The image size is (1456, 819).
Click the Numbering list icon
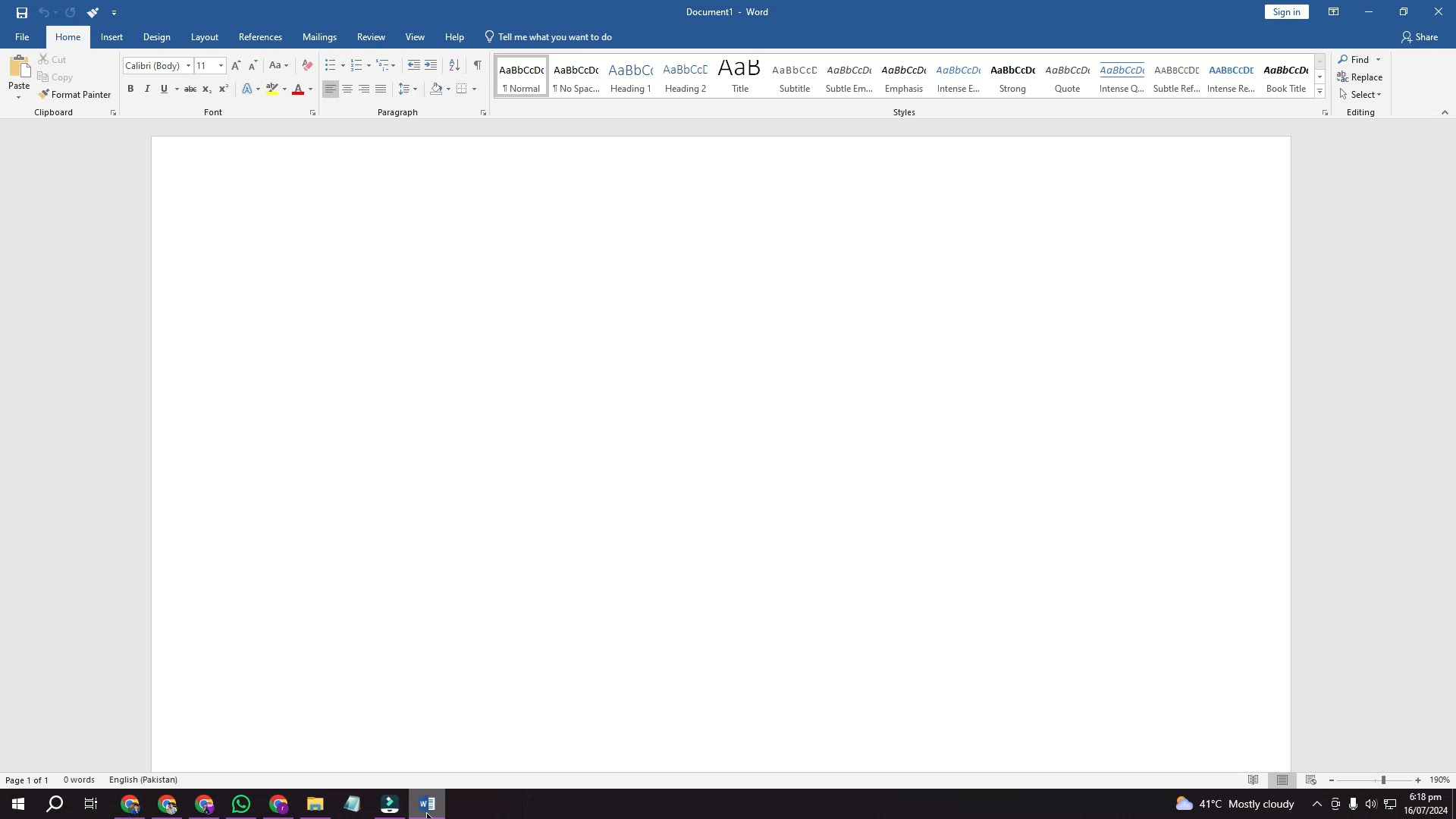point(356,65)
